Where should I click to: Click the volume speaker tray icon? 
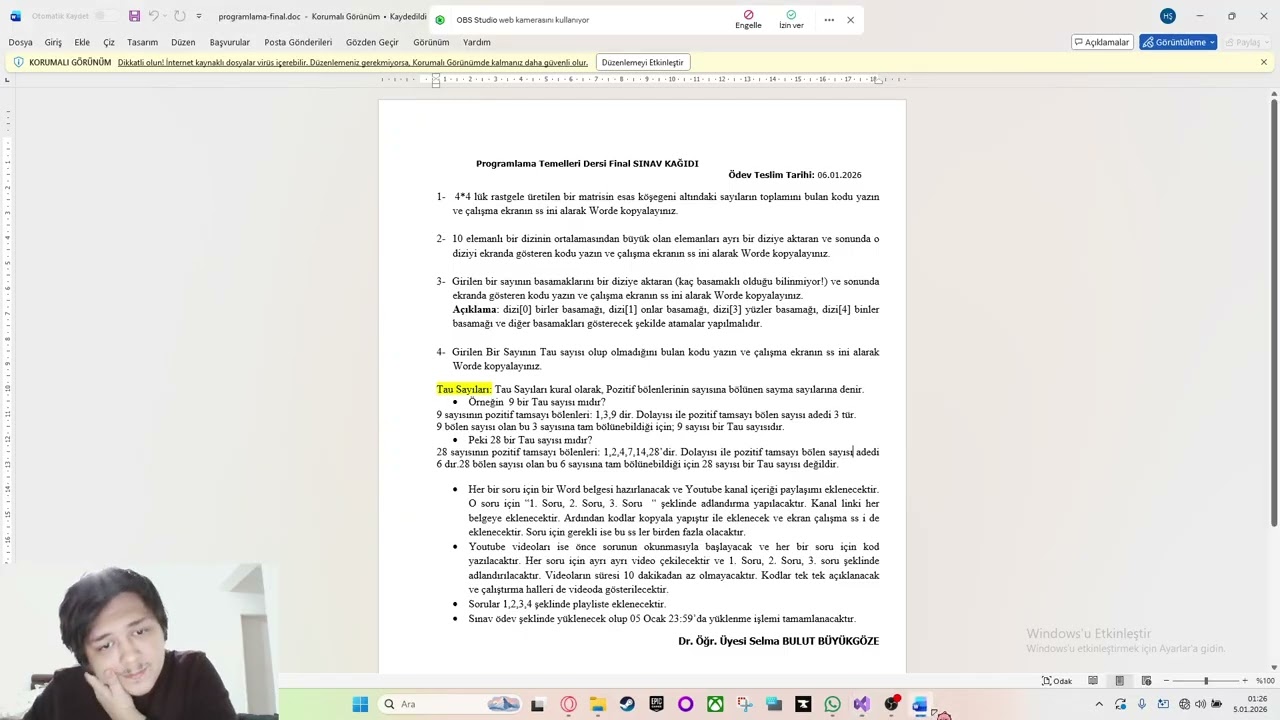tap(1200, 704)
